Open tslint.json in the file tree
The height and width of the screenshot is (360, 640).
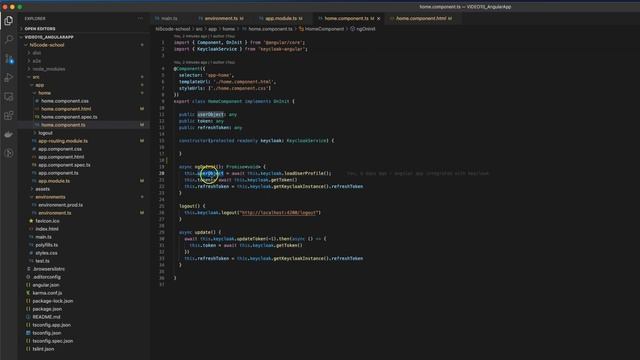[x=43, y=349]
